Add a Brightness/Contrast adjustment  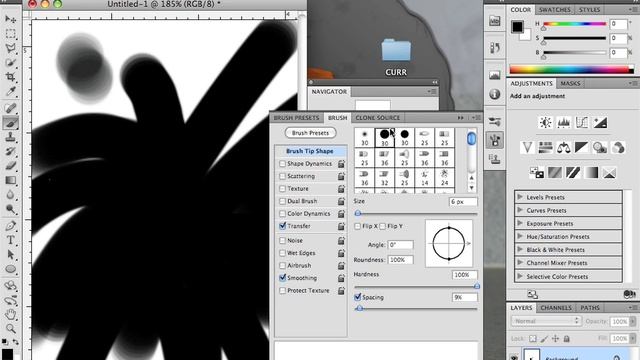(x=545, y=122)
